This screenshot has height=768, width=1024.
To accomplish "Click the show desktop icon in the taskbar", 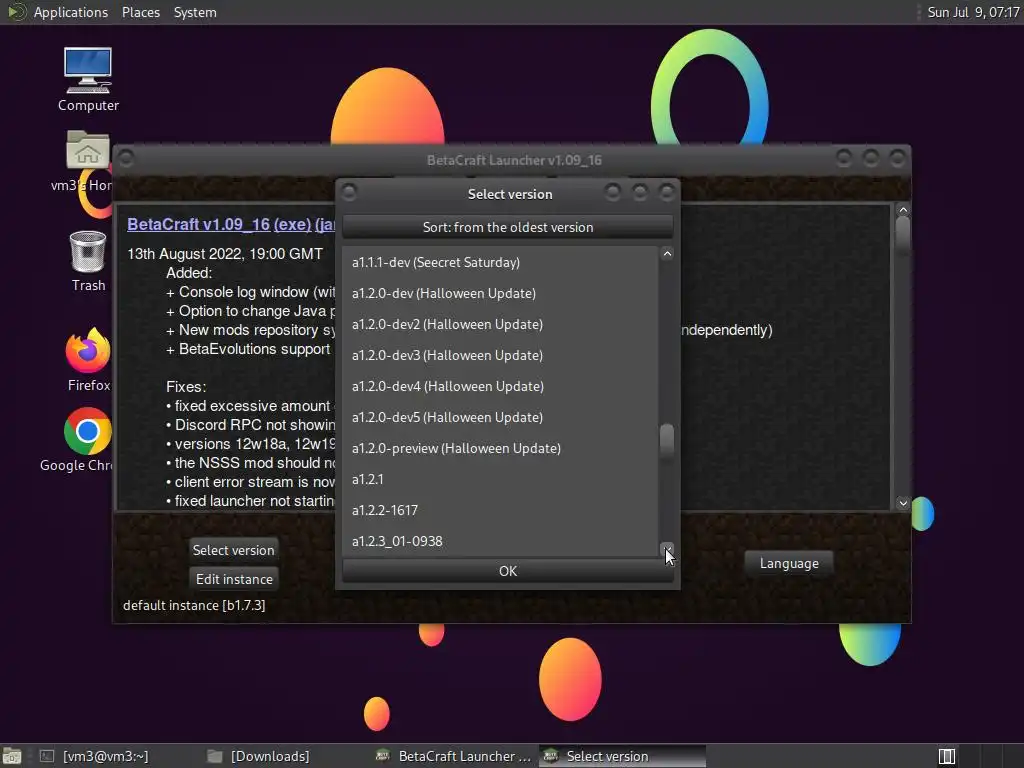I will [12, 756].
